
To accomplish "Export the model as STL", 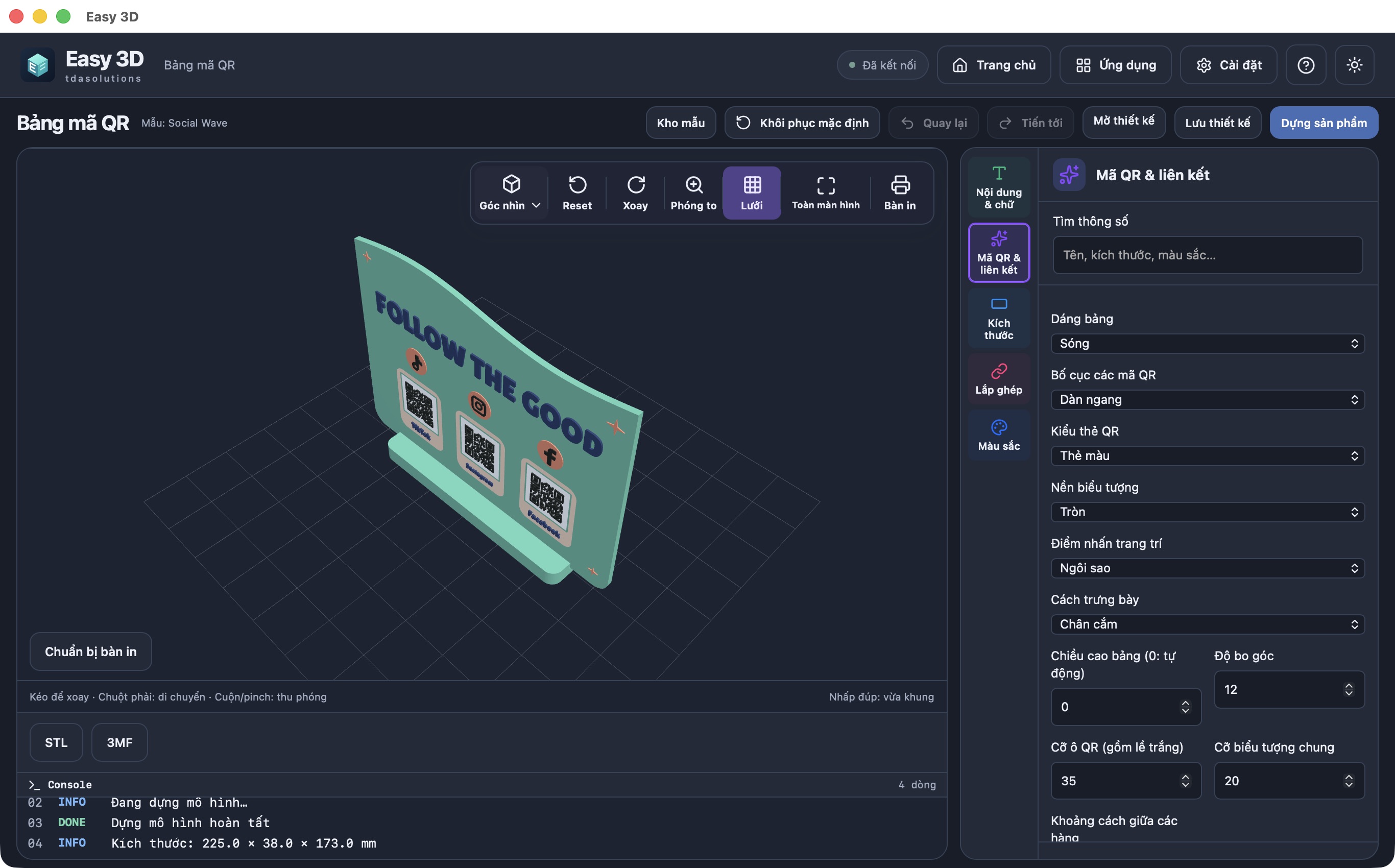I will pyautogui.click(x=56, y=742).
